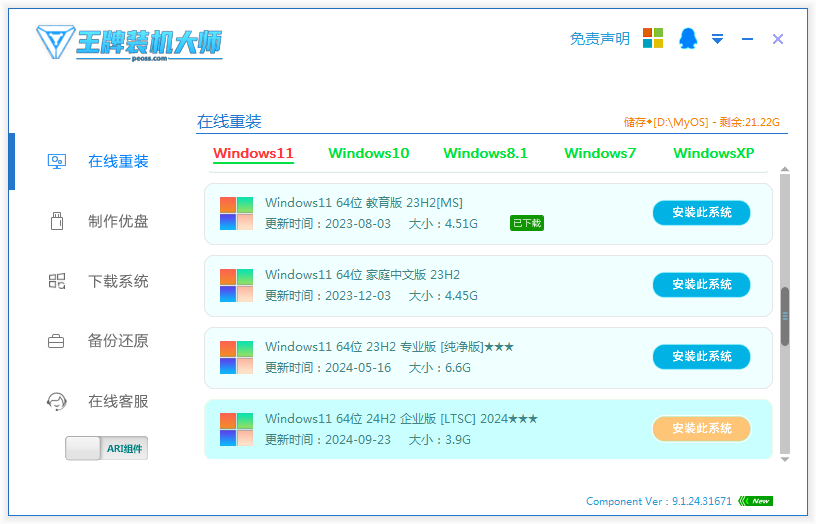This screenshot has height=524, width=816.
Task: Expand the title bar dropdown menu arrow
Action: [x=718, y=39]
